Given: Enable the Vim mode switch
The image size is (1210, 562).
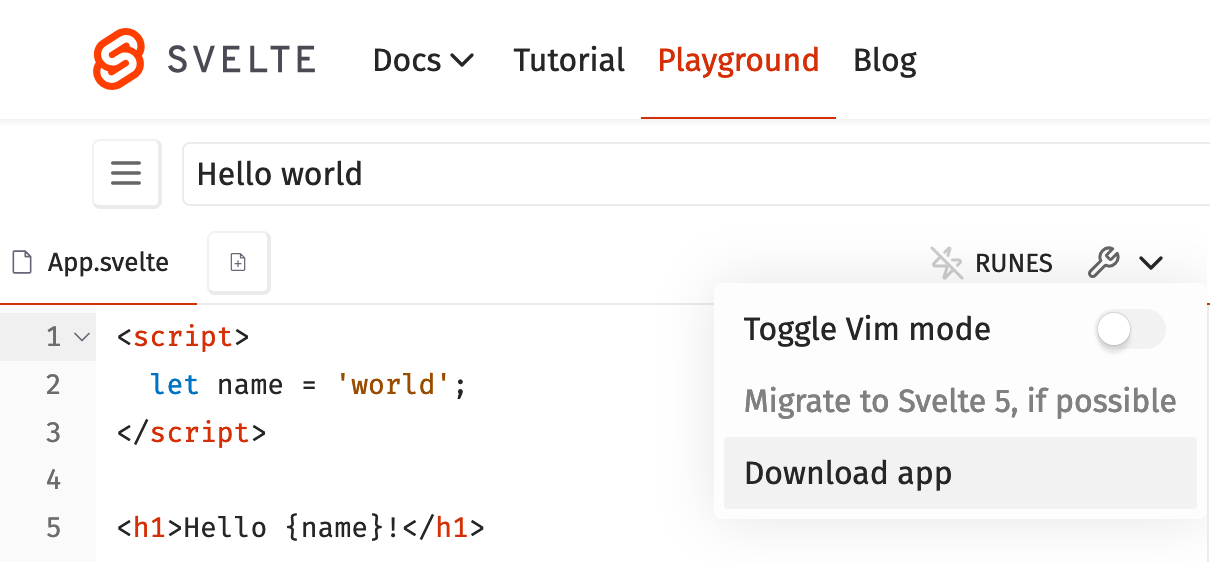Looking at the screenshot, I should click(1130, 329).
